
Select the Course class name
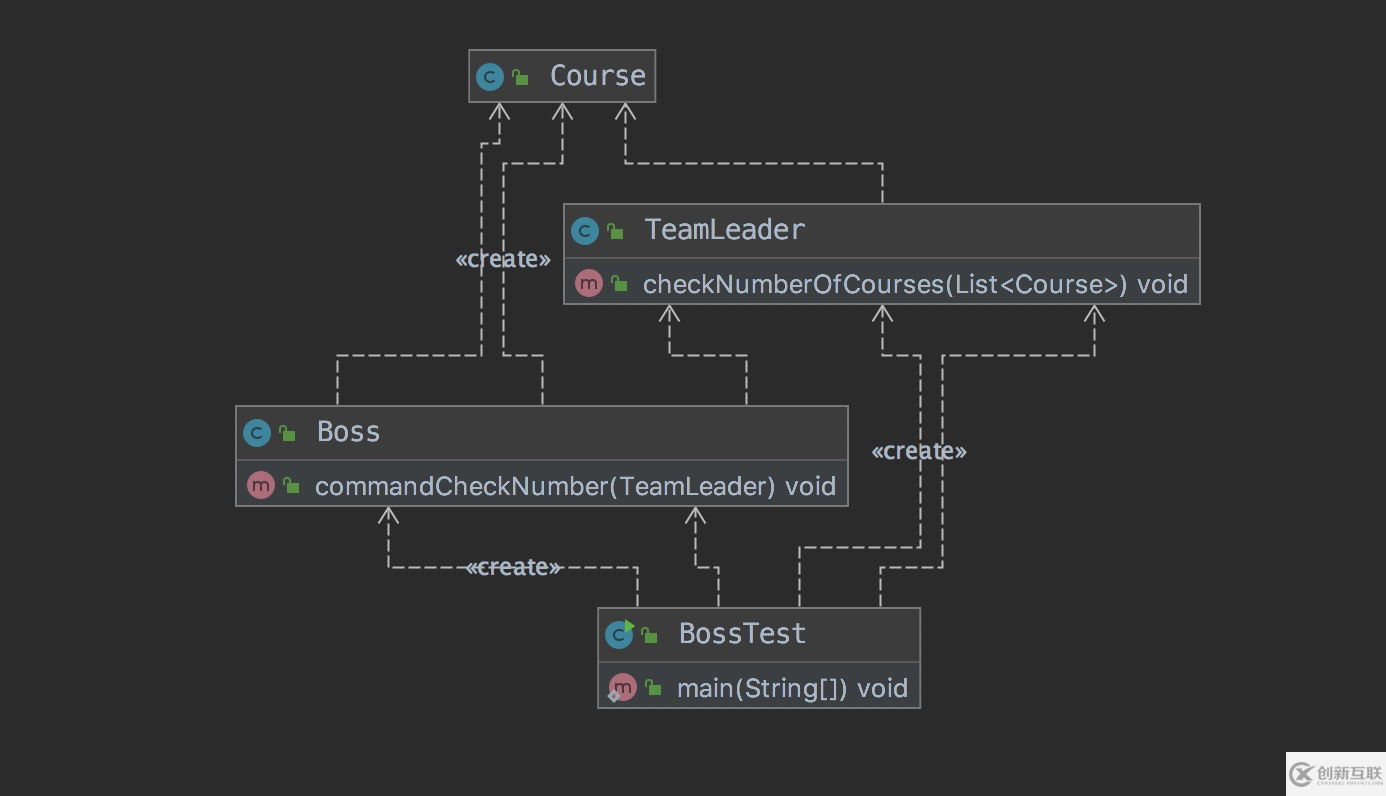(x=597, y=76)
